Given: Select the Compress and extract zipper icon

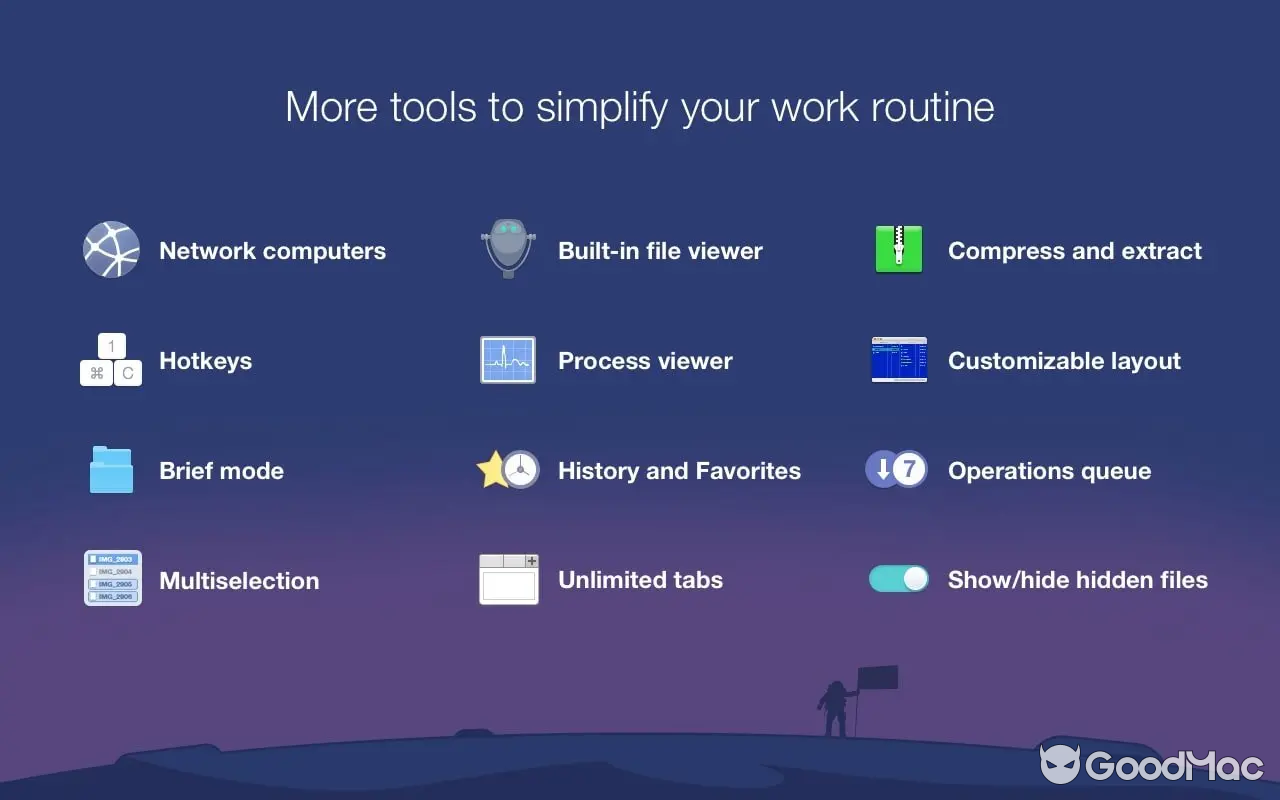Looking at the screenshot, I should pyautogui.click(x=898, y=250).
